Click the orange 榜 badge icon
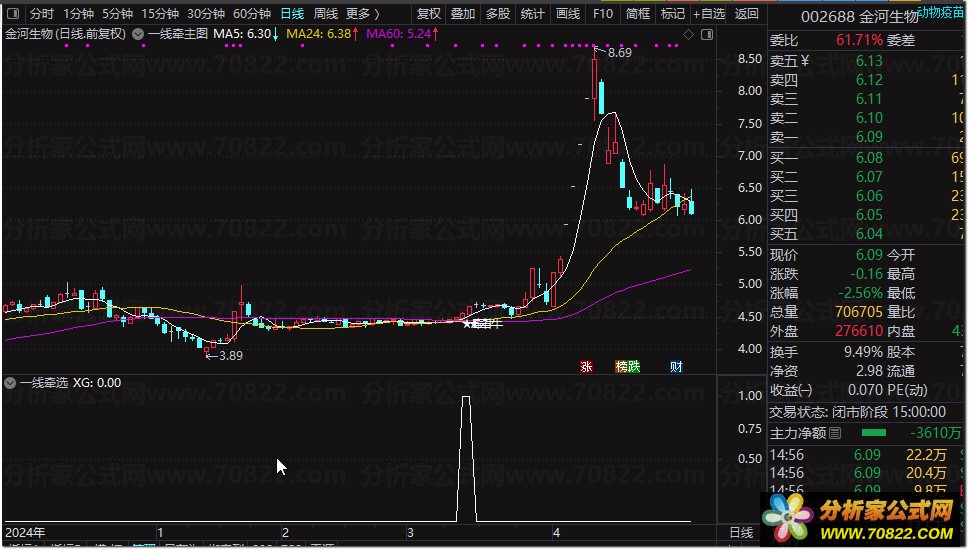The image size is (970, 550). (x=621, y=366)
